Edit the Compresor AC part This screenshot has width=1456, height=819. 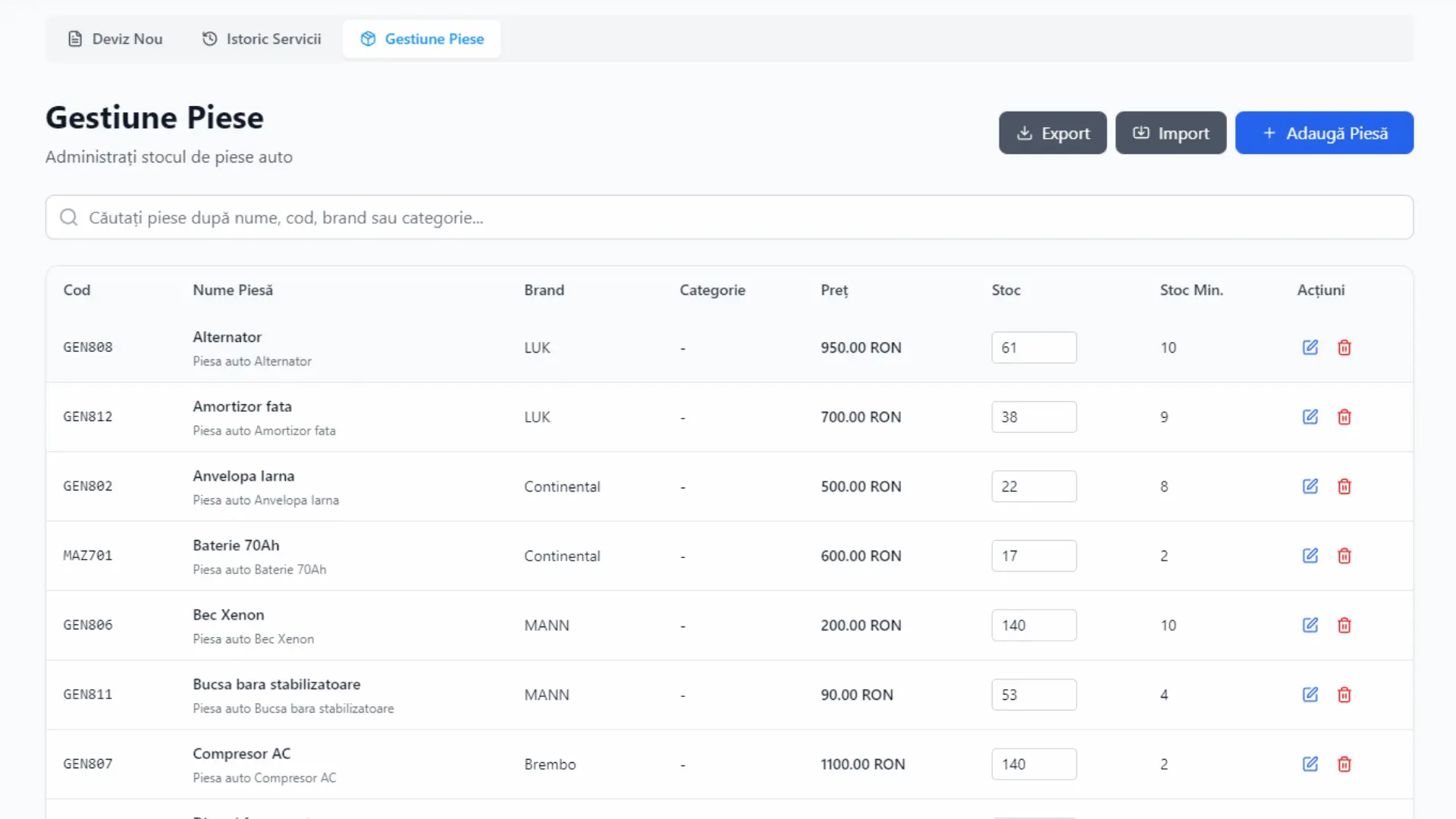coord(1310,764)
